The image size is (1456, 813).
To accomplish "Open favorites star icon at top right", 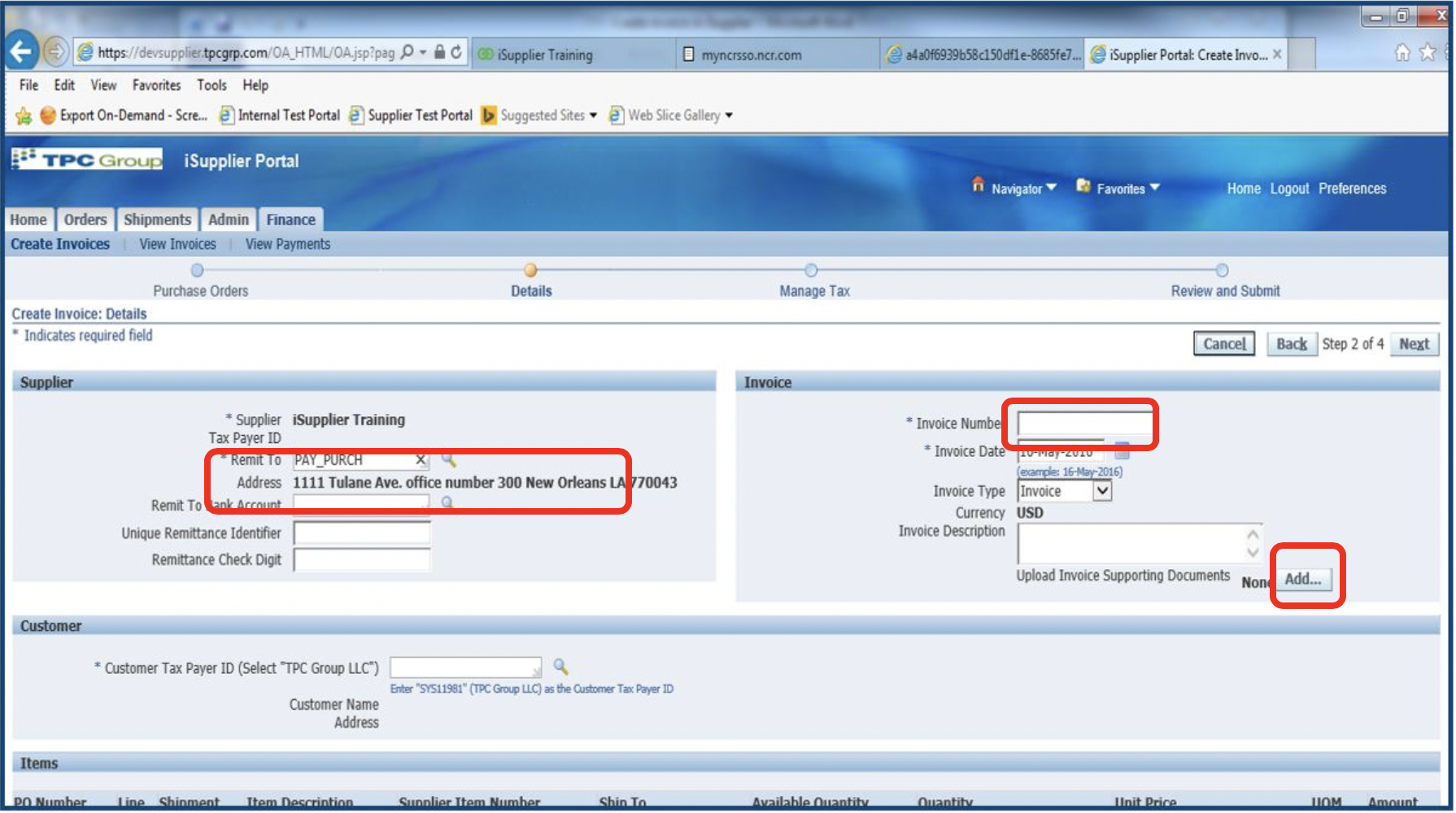I will (1428, 53).
